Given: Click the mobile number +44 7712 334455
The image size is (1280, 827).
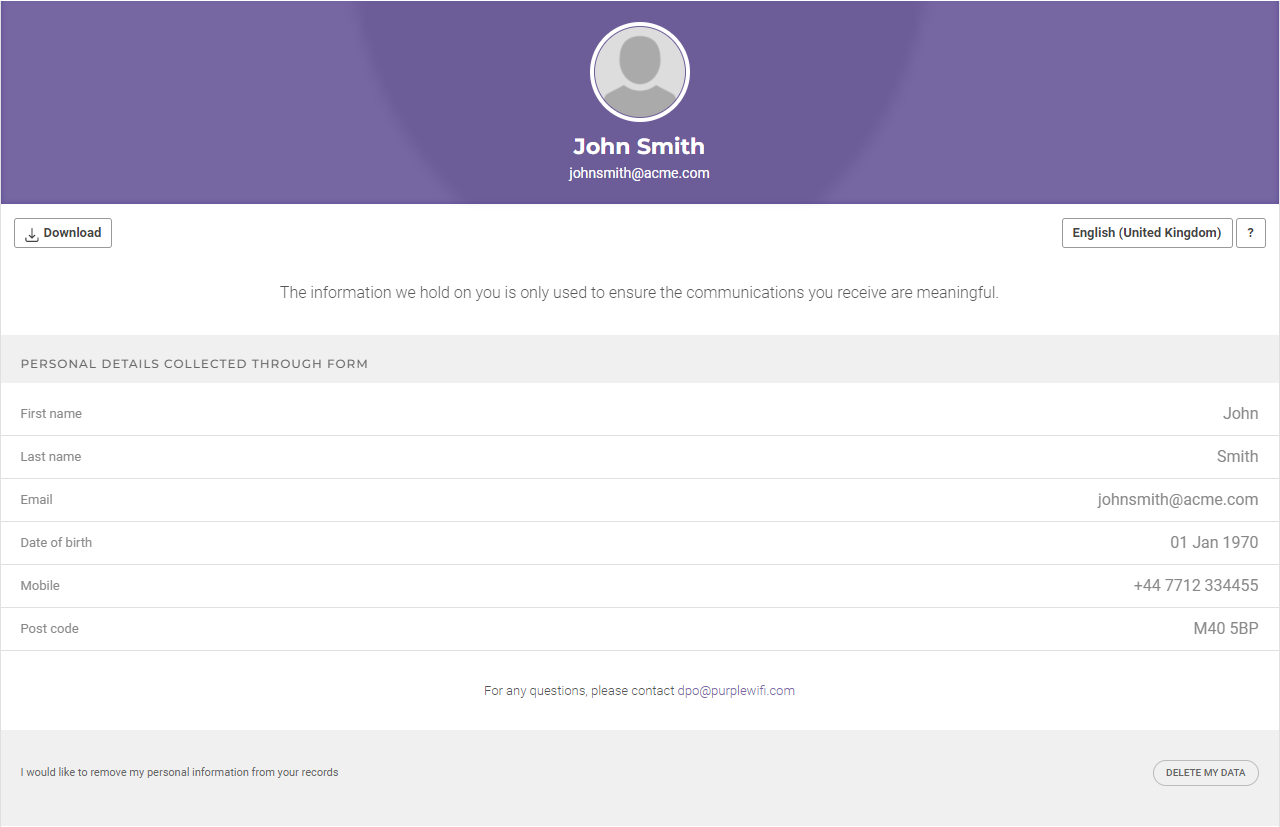Looking at the screenshot, I should (x=1195, y=586).
